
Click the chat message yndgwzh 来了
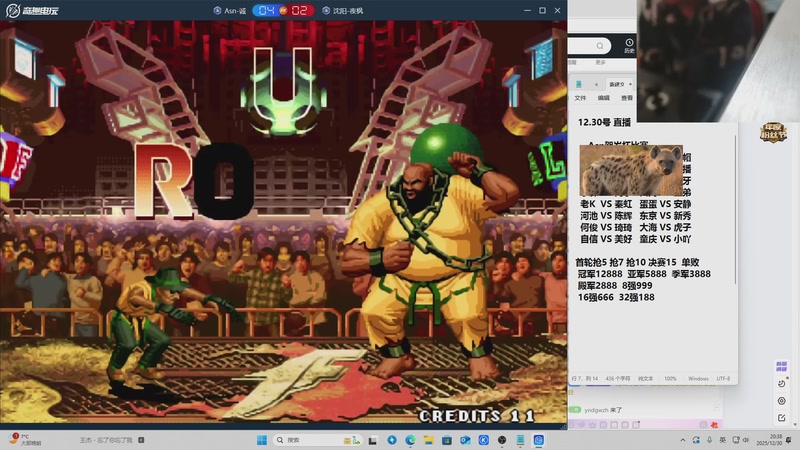pos(603,410)
